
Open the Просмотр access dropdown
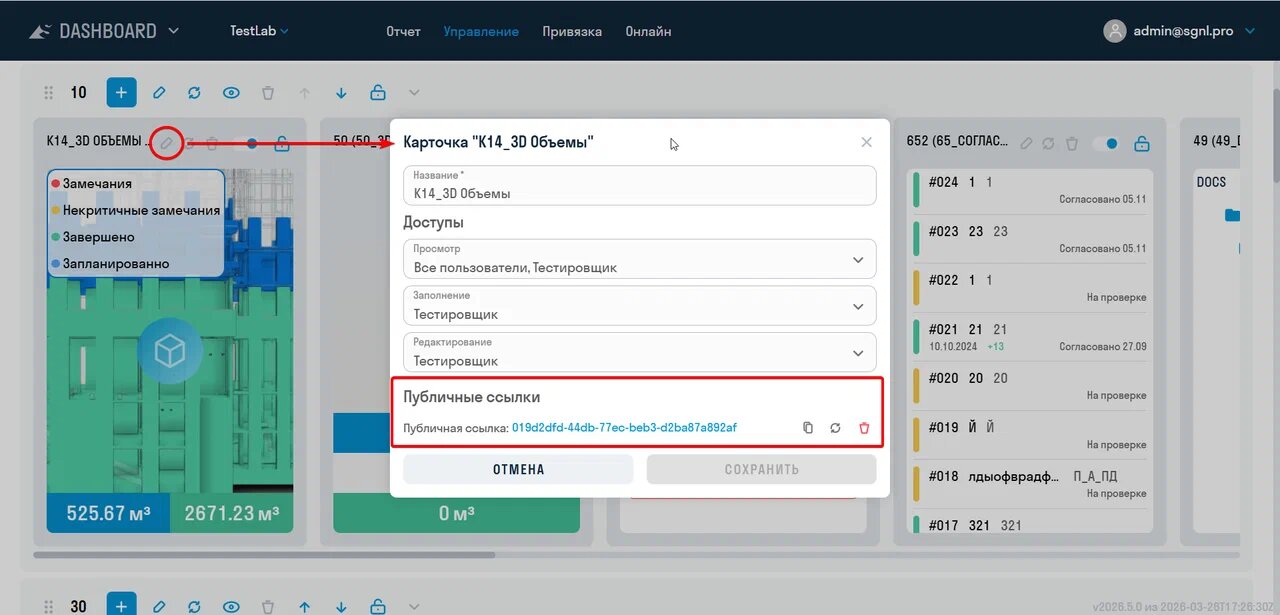pyautogui.click(x=857, y=258)
